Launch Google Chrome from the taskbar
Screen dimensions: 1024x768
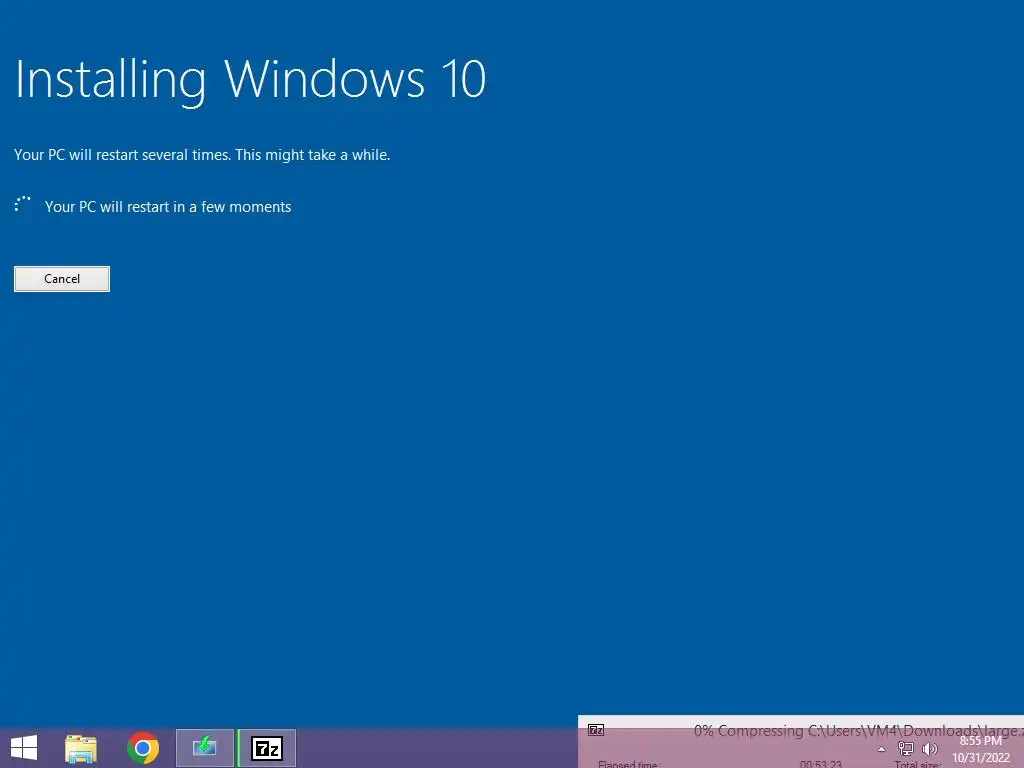tap(143, 748)
